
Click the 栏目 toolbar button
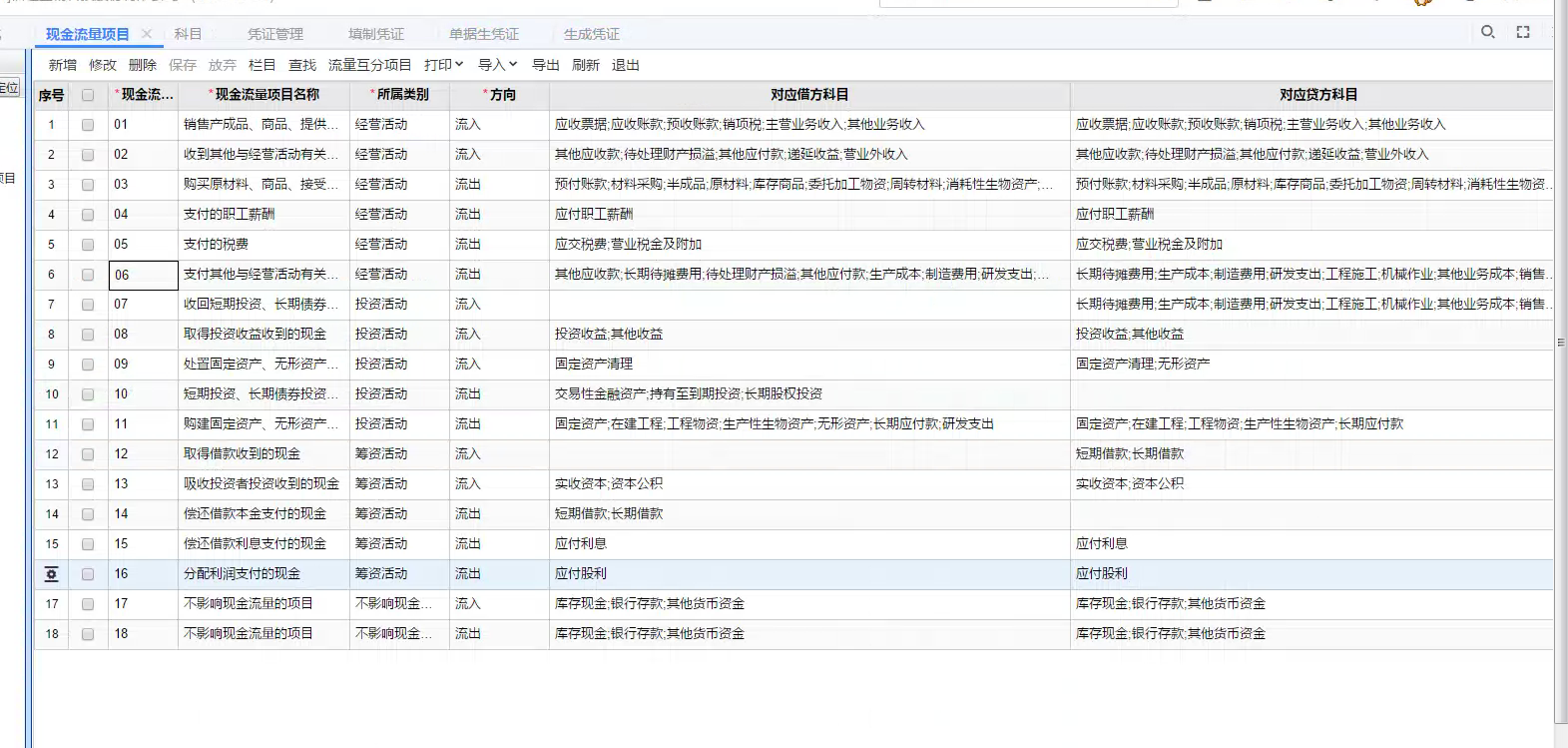262,65
